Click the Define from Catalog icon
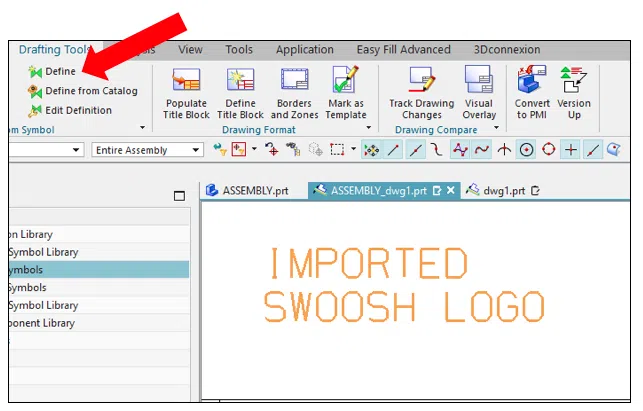Viewport: 643px width, 411px height. 35,91
